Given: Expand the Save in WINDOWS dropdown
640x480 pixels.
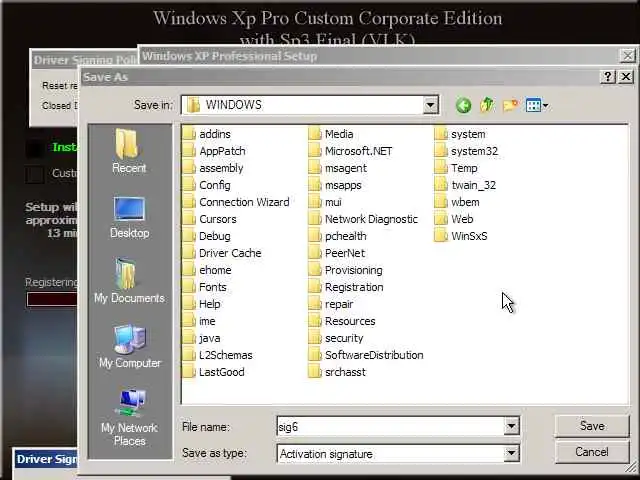Looking at the screenshot, I should [x=430, y=105].
